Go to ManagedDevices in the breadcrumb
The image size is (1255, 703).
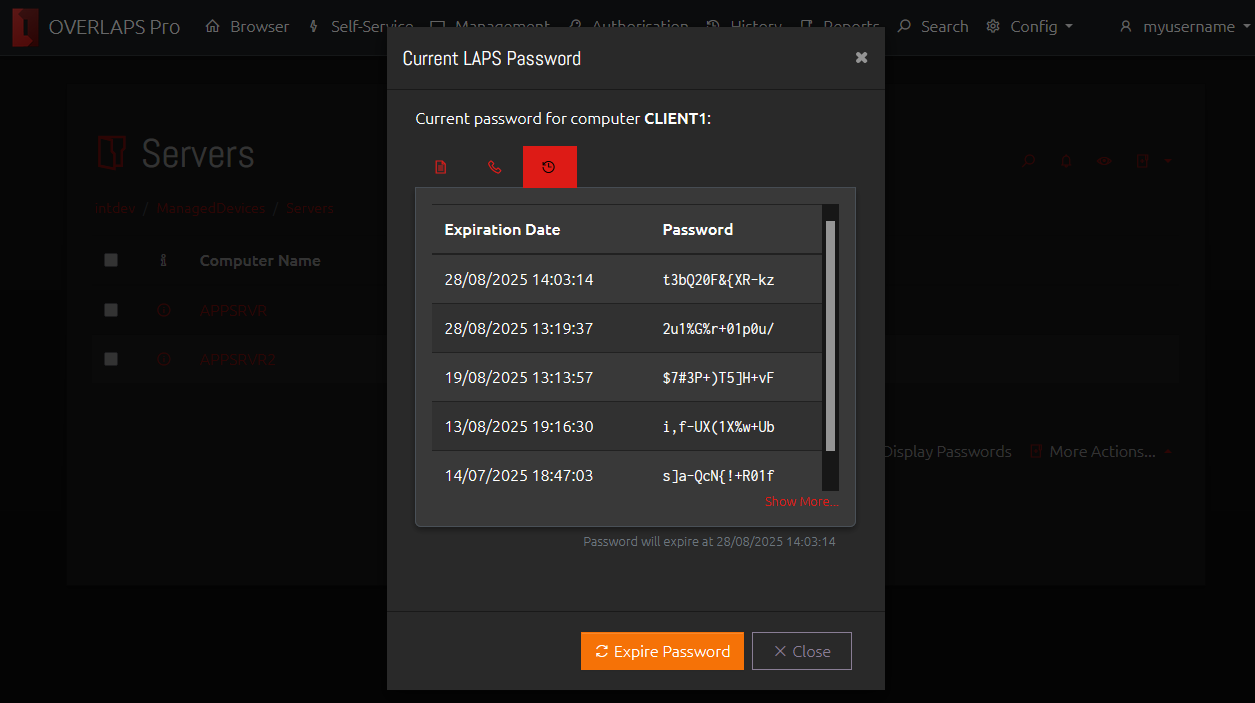pos(211,209)
